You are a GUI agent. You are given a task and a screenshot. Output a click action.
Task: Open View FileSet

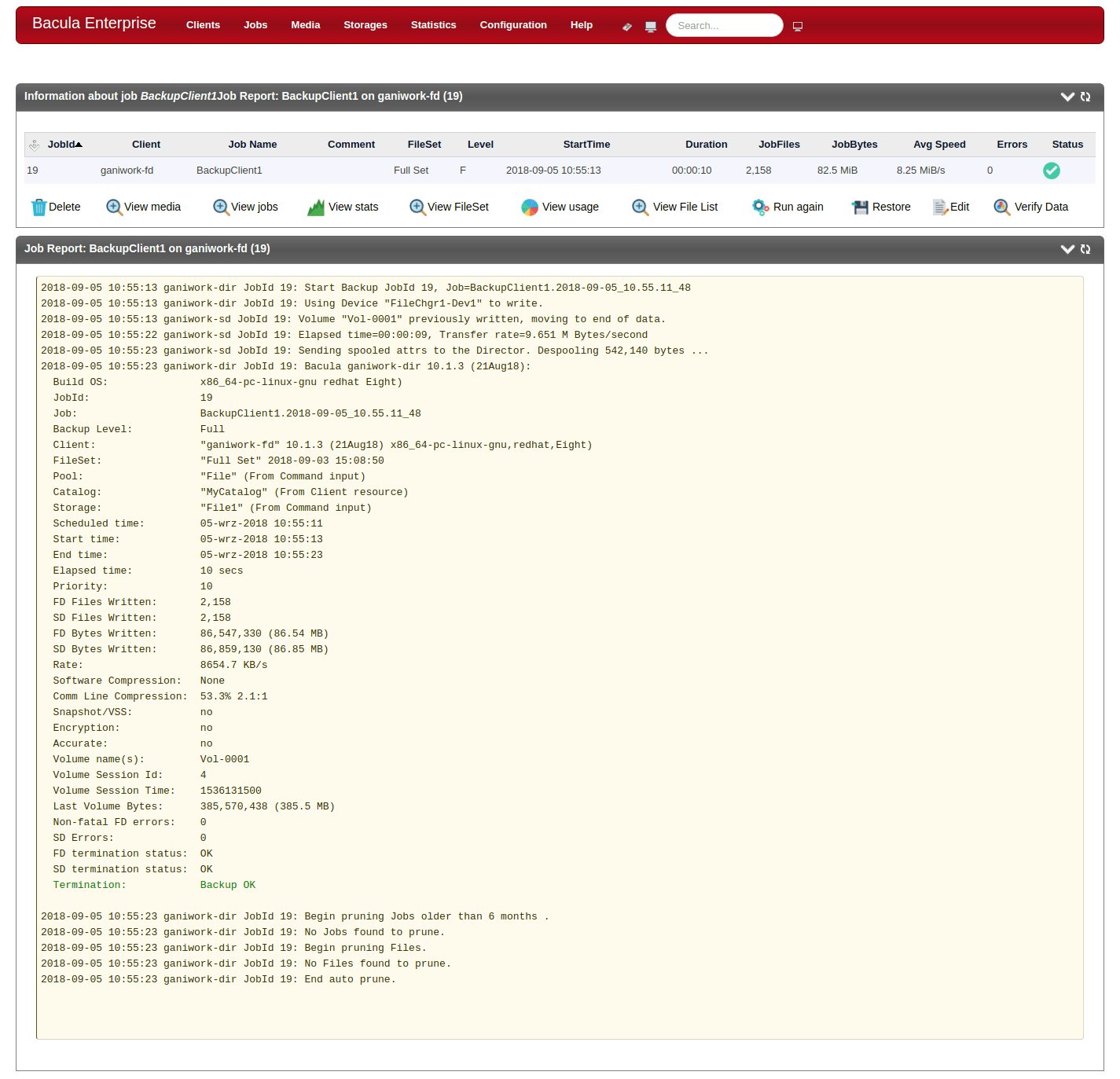[449, 207]
